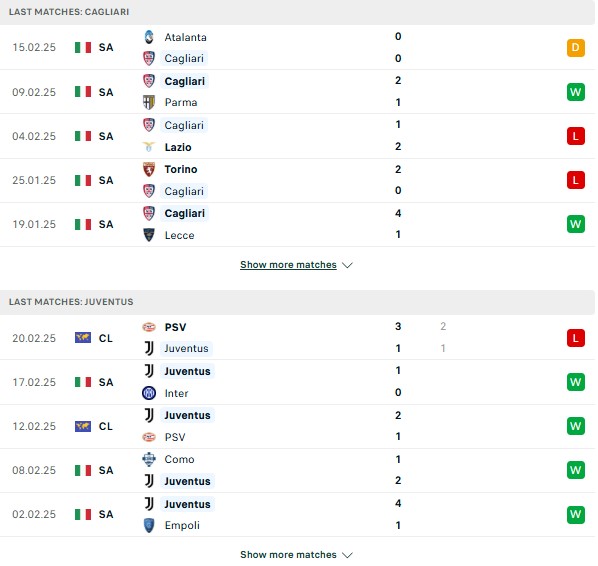Screen dimensions: 598x566
Task: Open the red L badge for PSV-Juventus
Action: pos(575,338)
